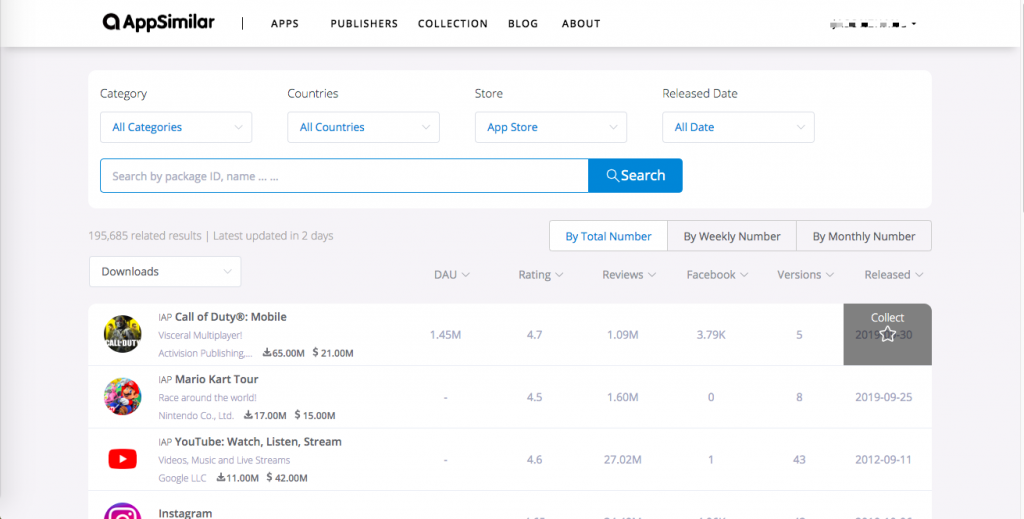Click the 2019-09-25 release date
The height and width of the screenshot is (519, 1024).
[x=884, y=397]
